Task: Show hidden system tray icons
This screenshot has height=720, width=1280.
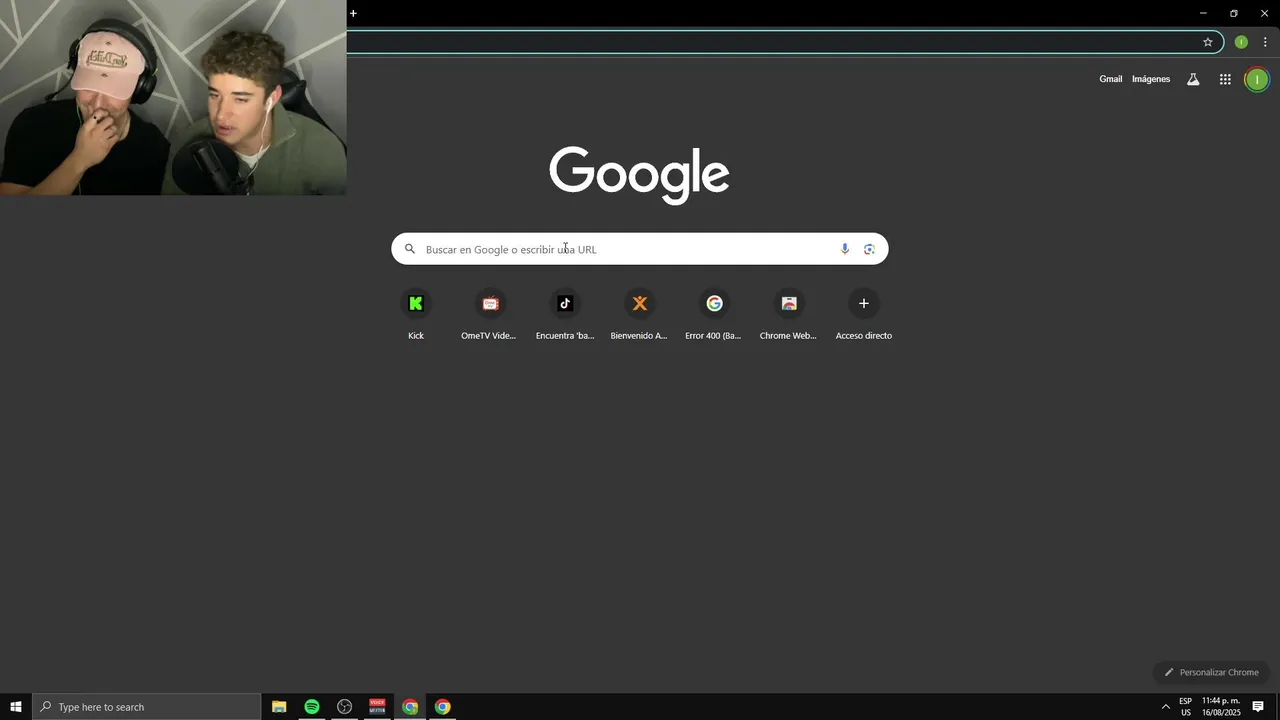Action: point(1165,707)
